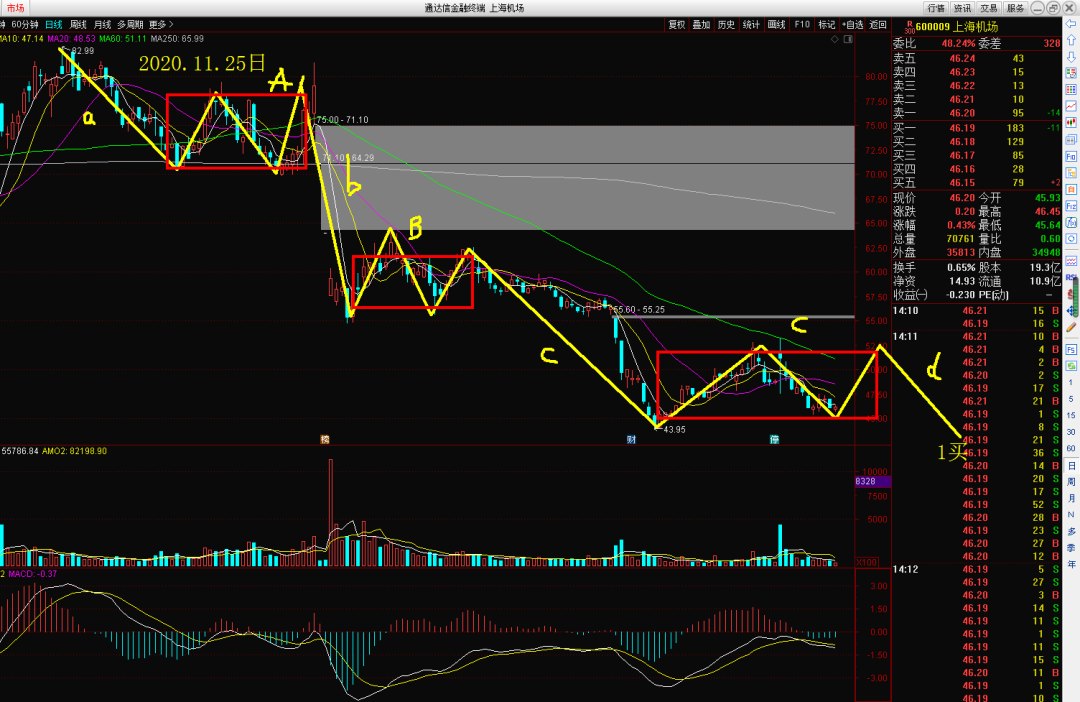This screenshot has width=1080, height=702.
Task: Click the 买一 46.19 bid row
Action: pos(976,128)
